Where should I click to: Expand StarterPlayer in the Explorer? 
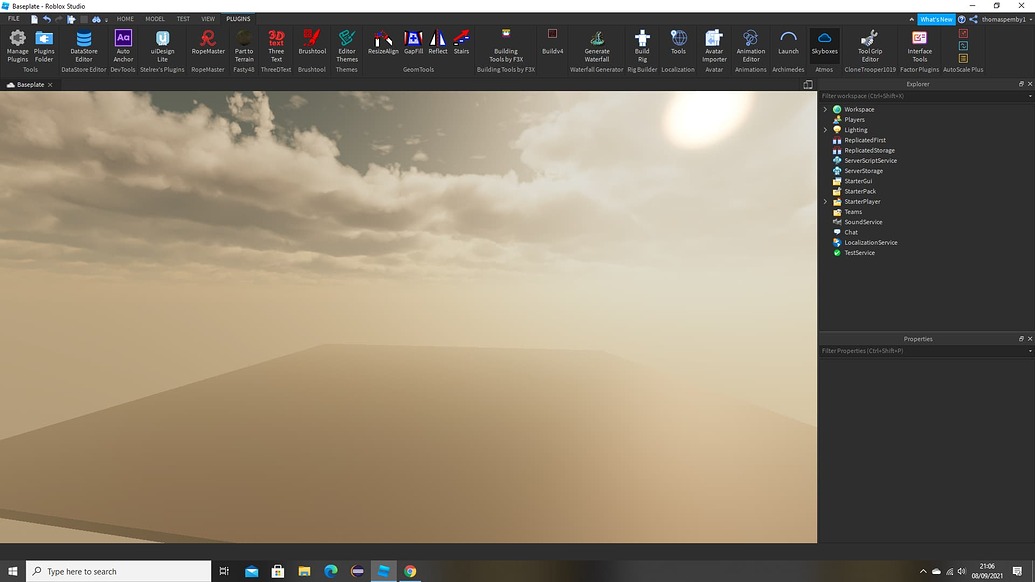(x=825, y=201)
